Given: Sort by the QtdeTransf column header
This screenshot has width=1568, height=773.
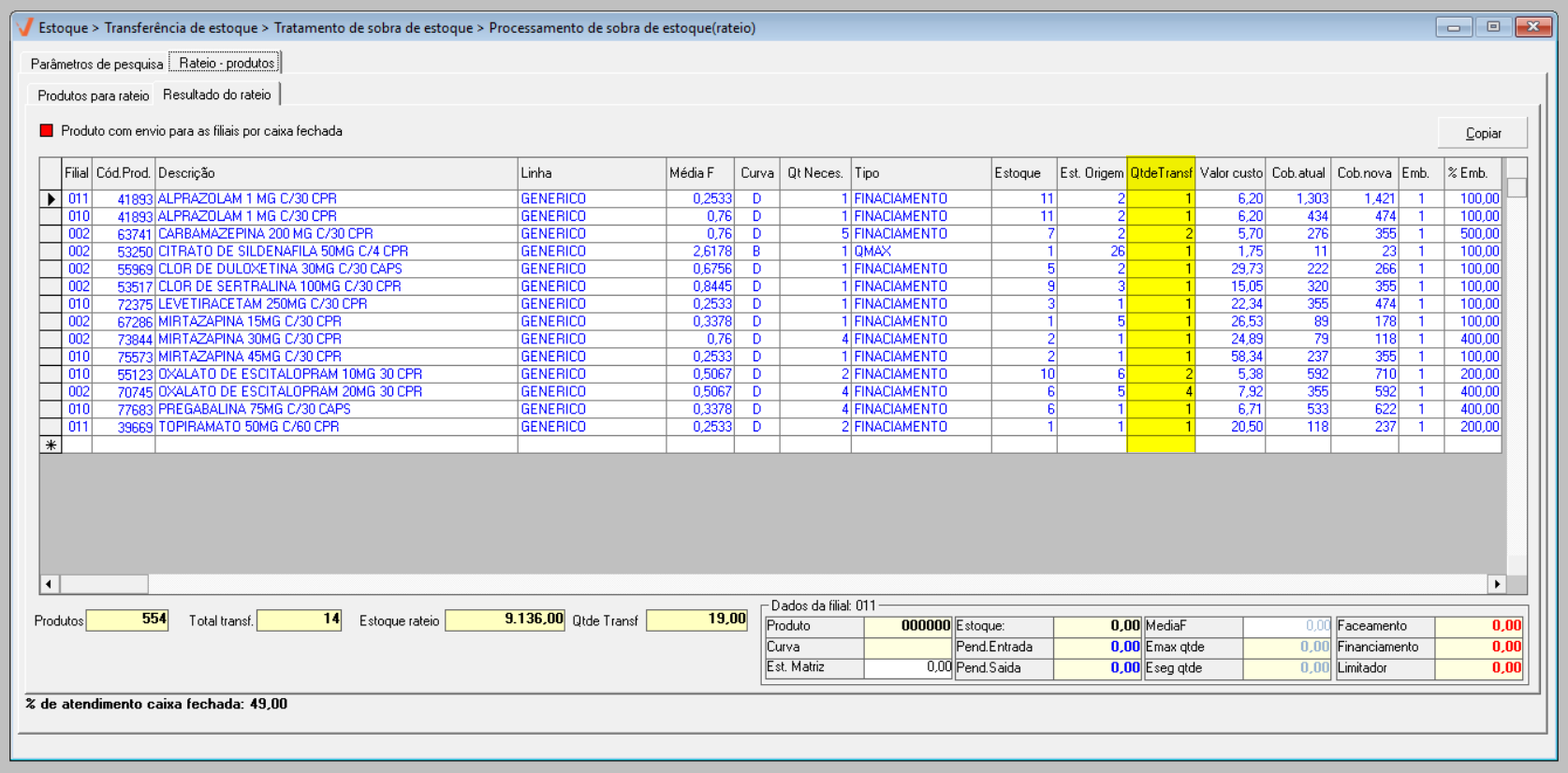Looking at the screenshot, I should (x=1161, y=173).
